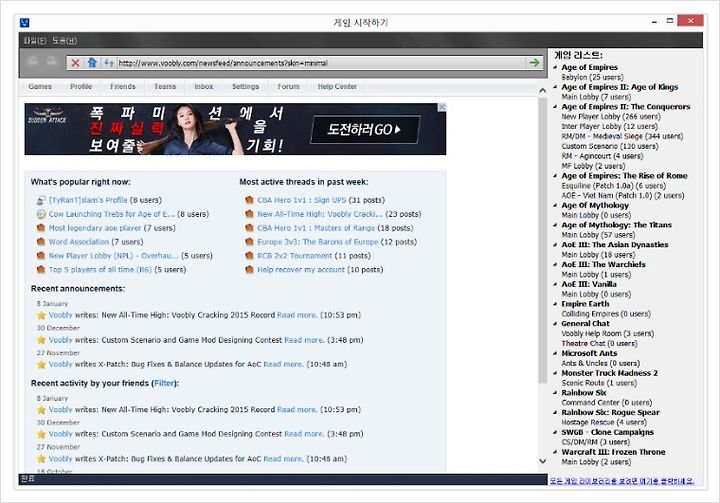Image resolution: width=720 pixels, height=503 pixels.
Task: Open Top 5 players of all time (R6)
Action: (x=100, y=270)
